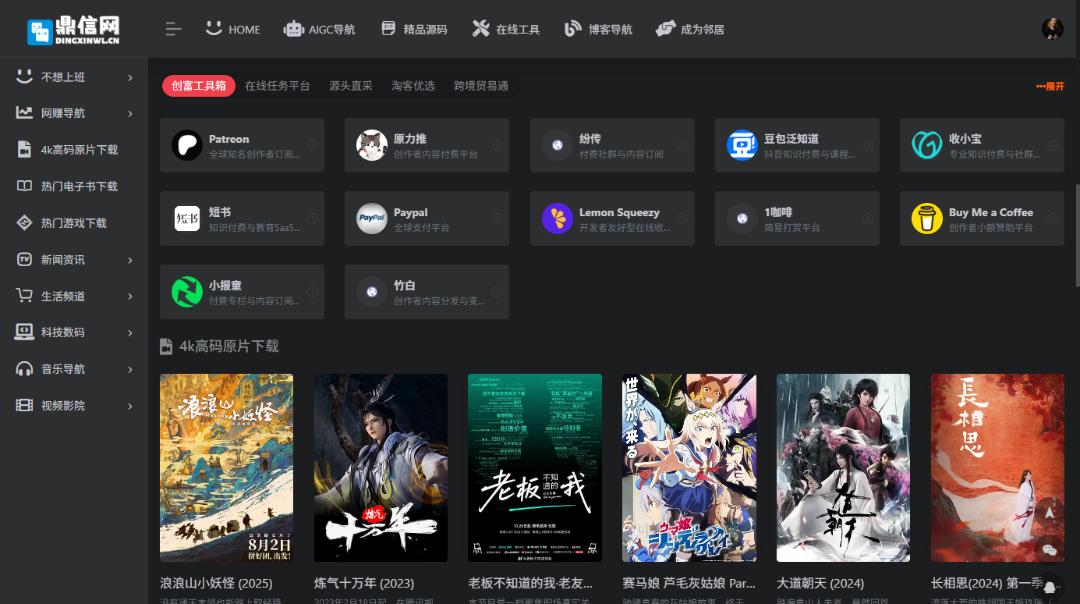Click the WeChat floating icon
The height and width of the screenshot is (604, 1080).
coord(1049,549)
